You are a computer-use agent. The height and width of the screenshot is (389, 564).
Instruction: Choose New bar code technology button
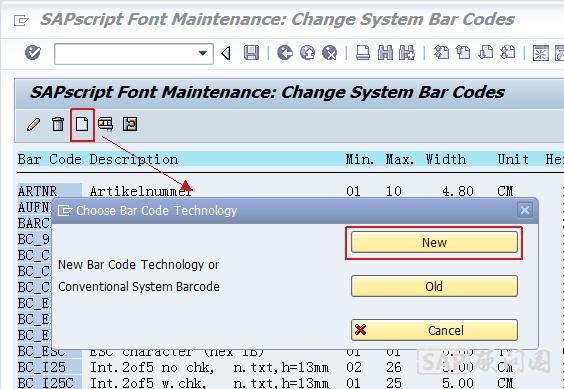[434, 242]
